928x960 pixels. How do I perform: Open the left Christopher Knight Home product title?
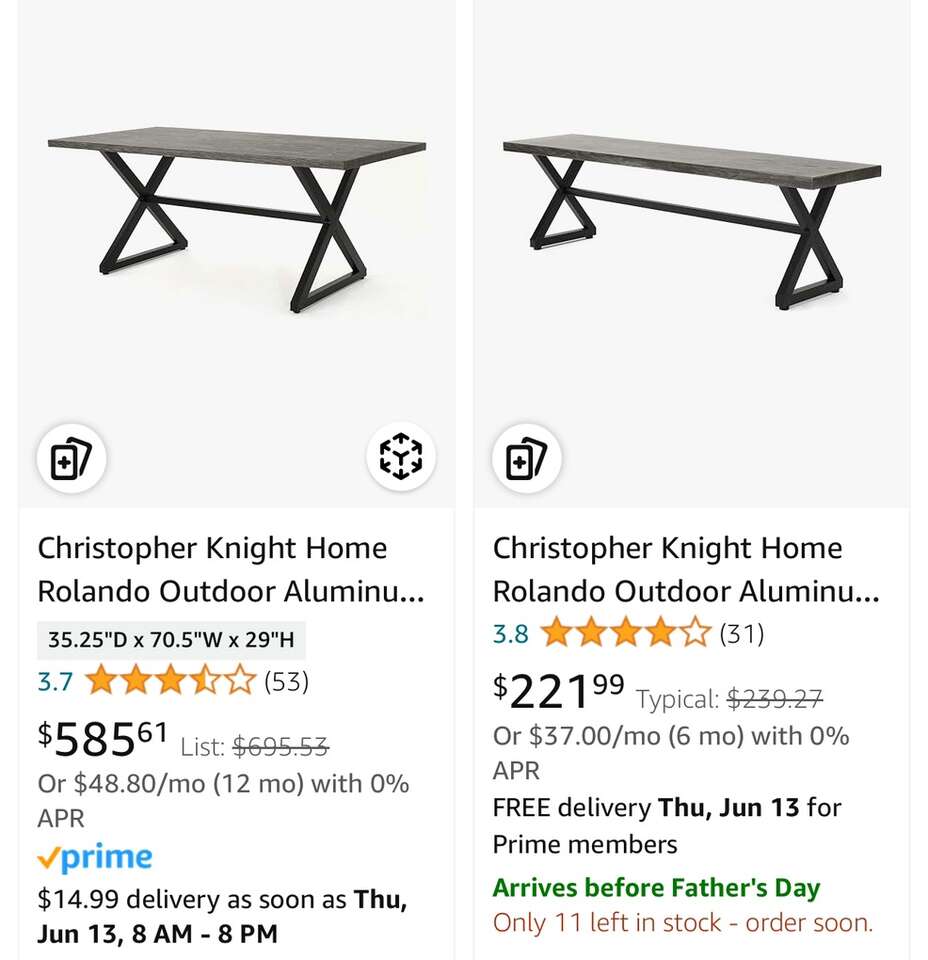coord(231,569)
